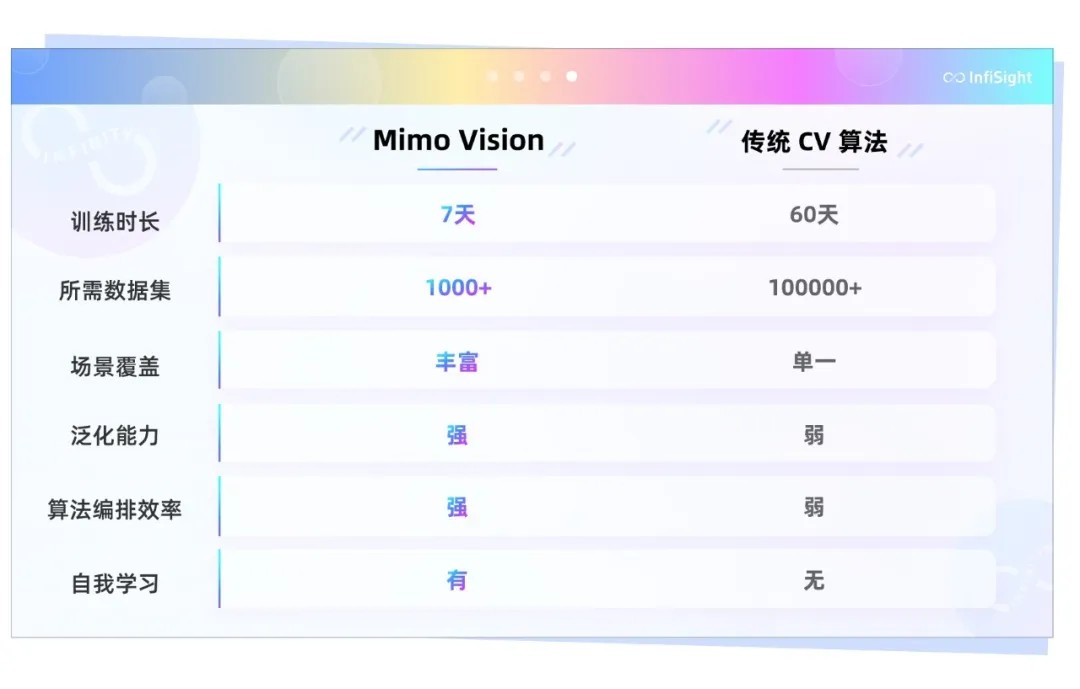Click the 自我学习 row label

pyautogui.click(x=115, y=584)
